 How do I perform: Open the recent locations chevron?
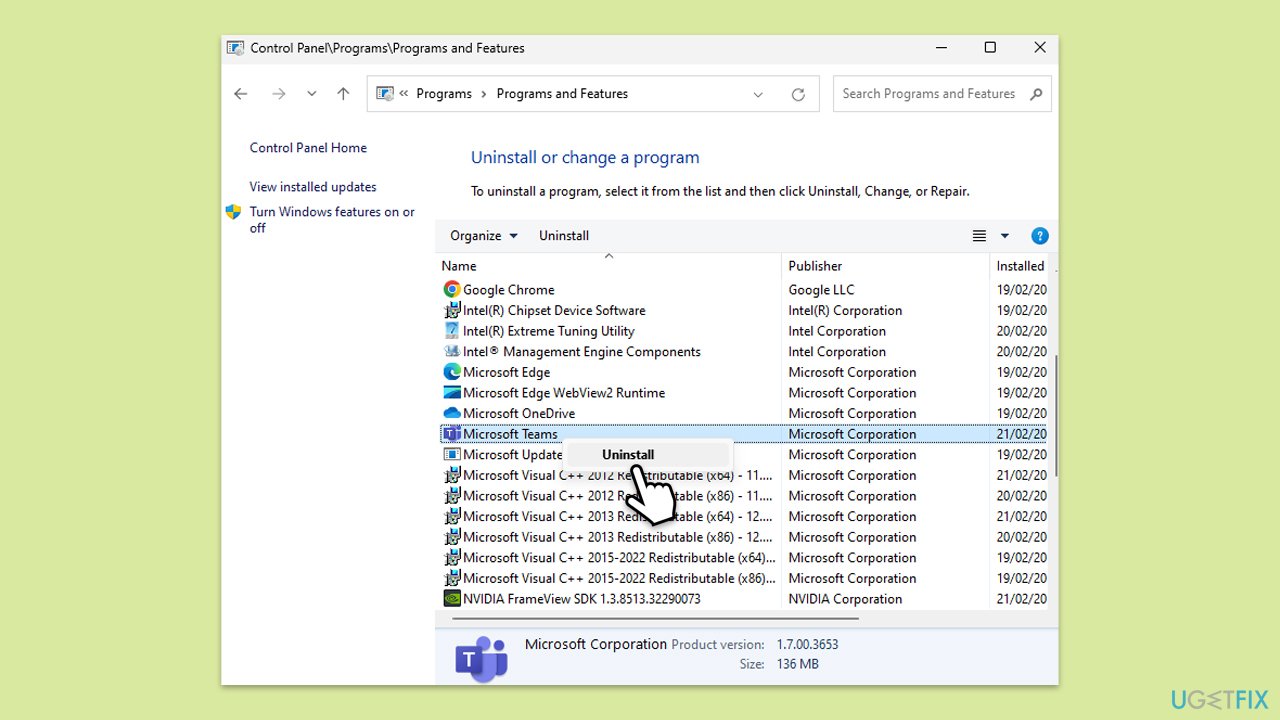coord(312,94)
